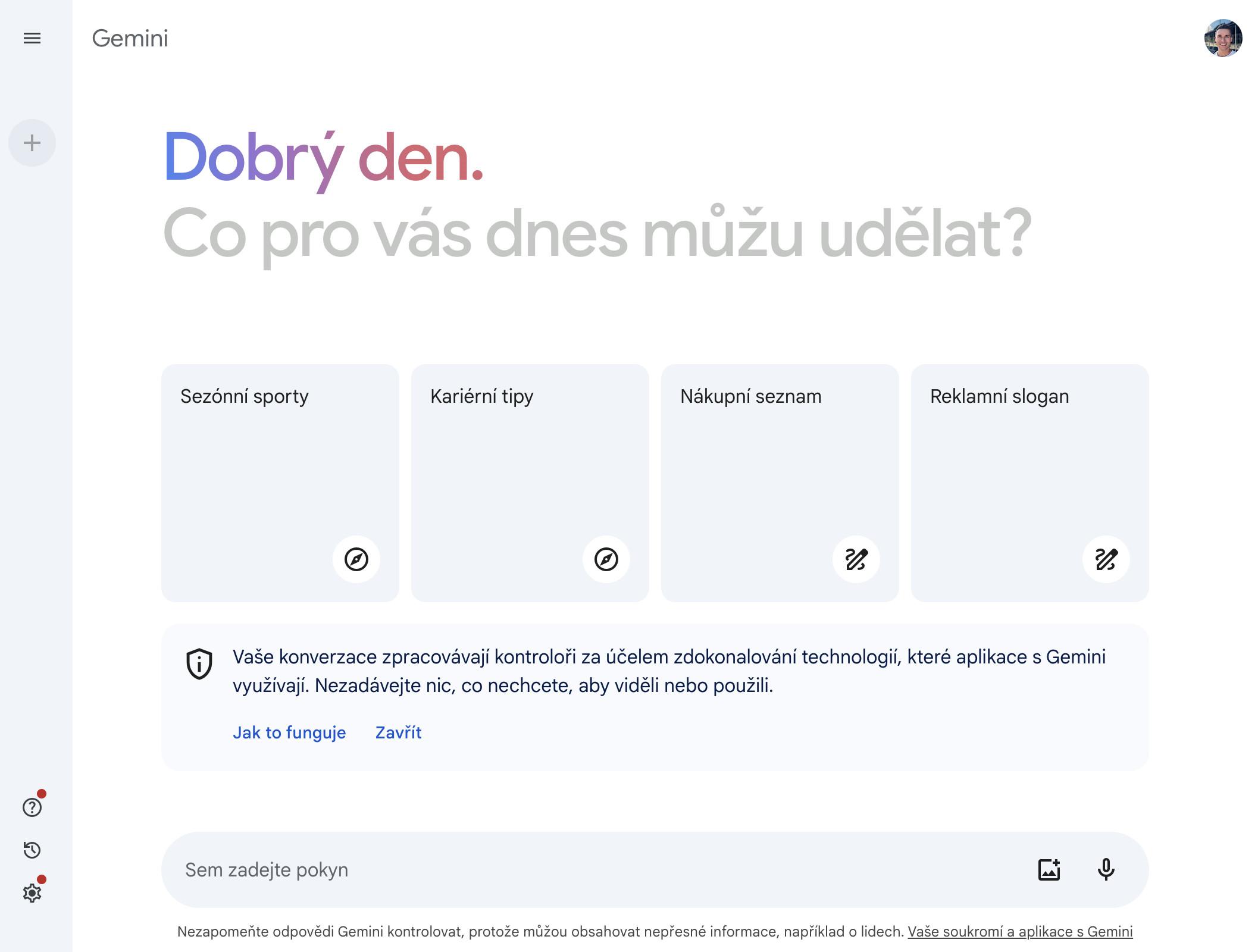1258x952 pixels.
Task: Click the privacy shield info icon
Action: pyautogui.click(x=199, y=663)
